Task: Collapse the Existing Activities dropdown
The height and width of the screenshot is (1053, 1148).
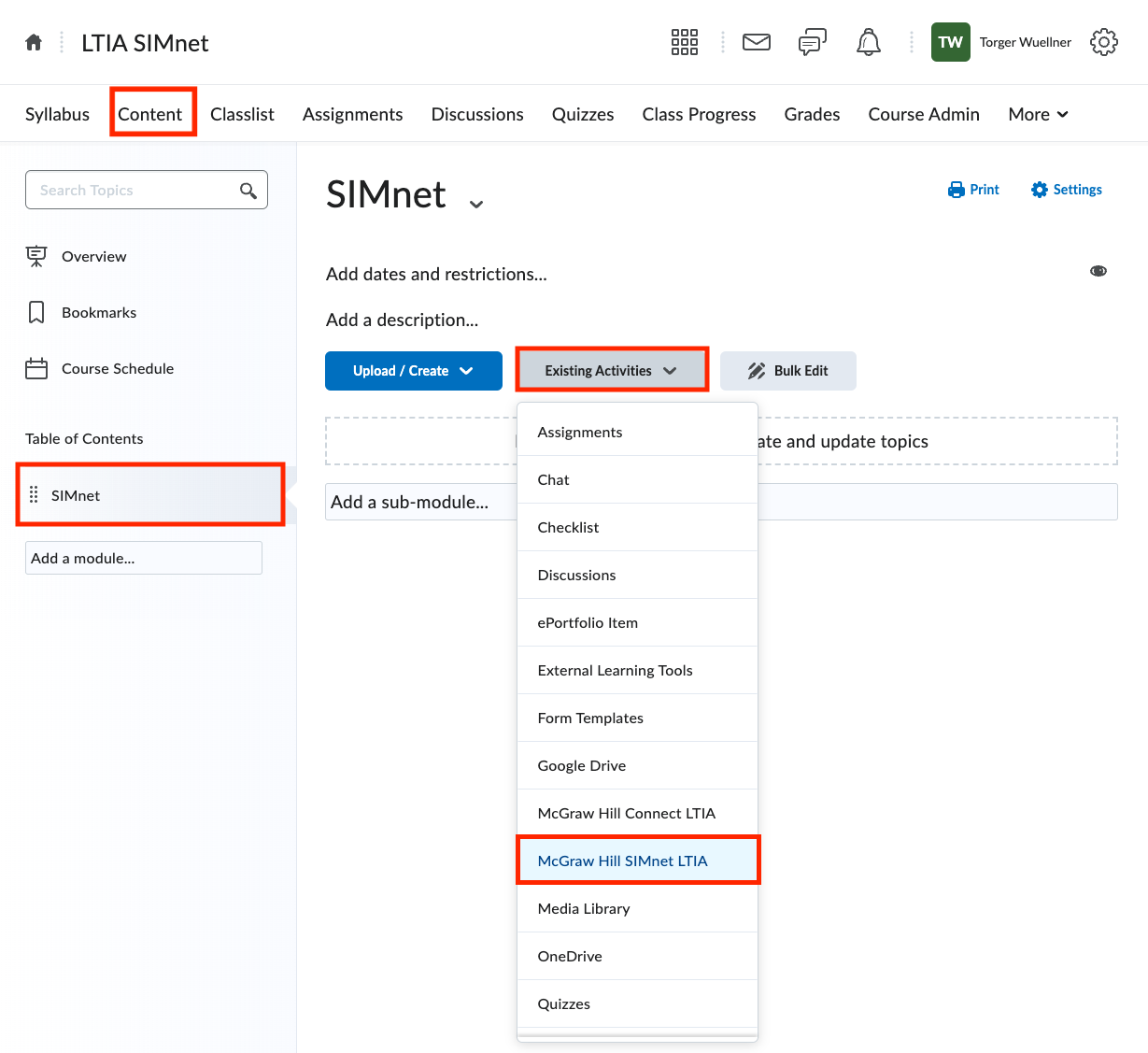Action: point(612,371)
